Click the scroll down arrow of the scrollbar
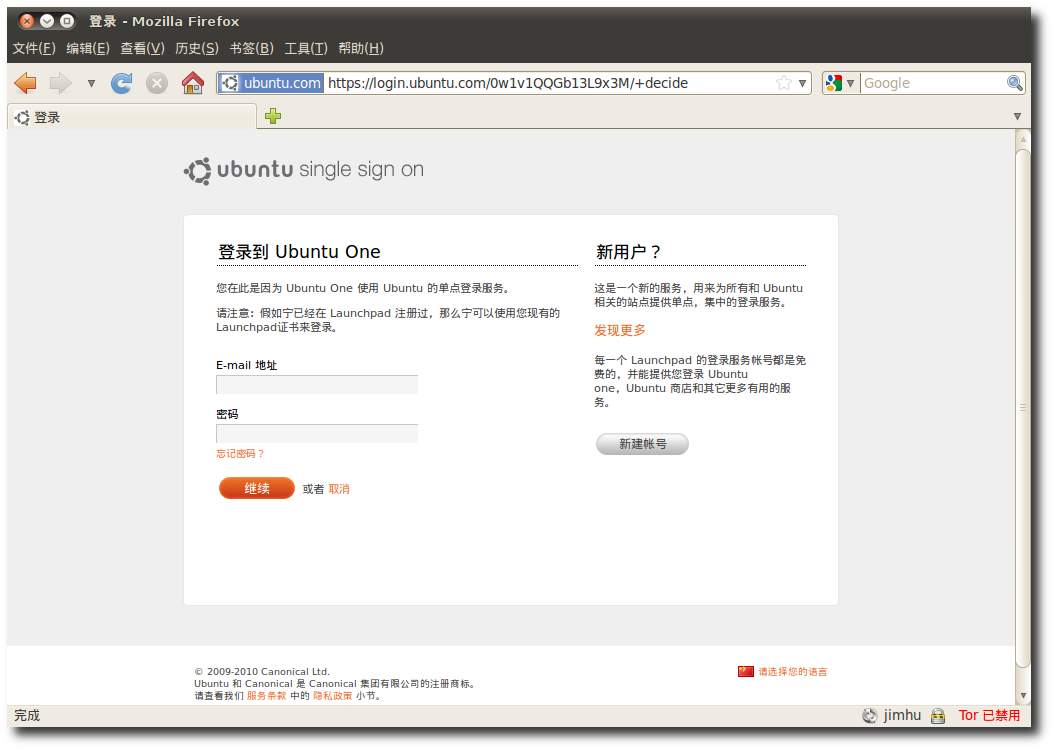 1023,696
